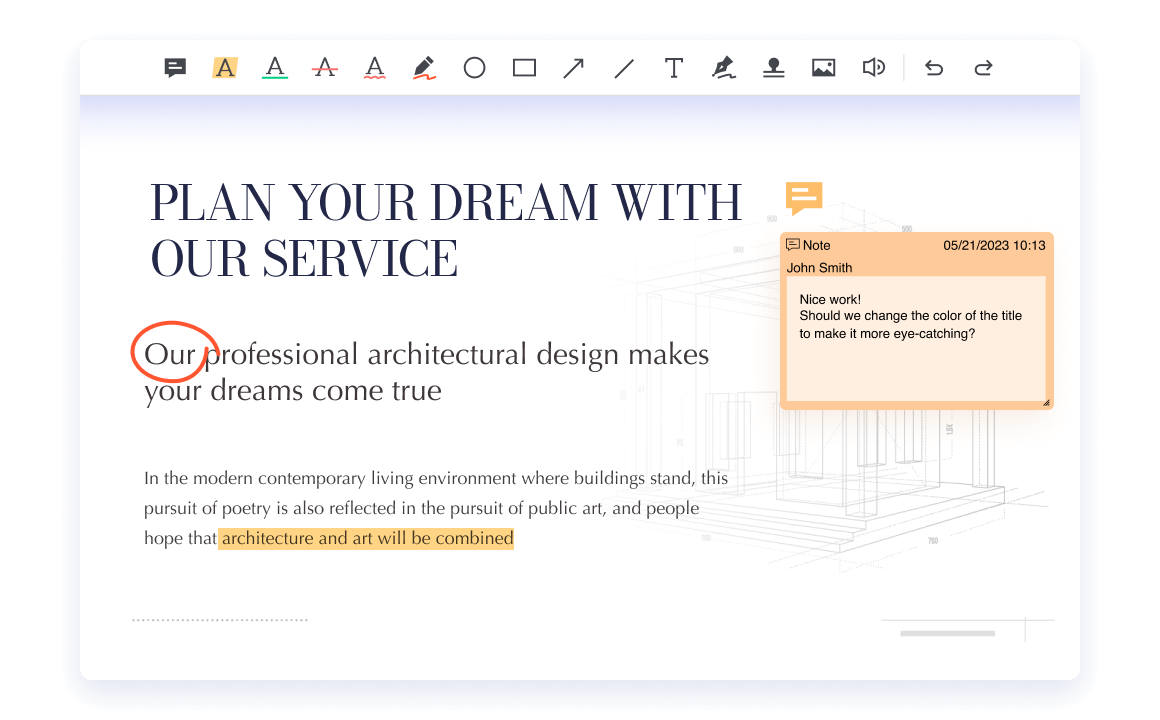This screenshot has width=1160, height=720.
Task: Select the Line drawing tool
Action: coord(624,68)
